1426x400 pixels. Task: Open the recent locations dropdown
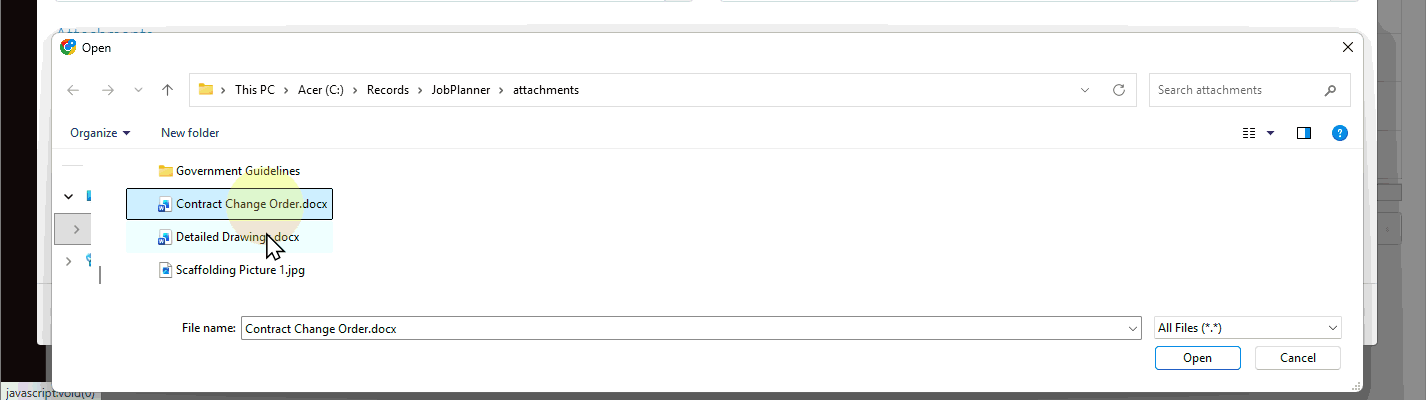click(x=138, y=90)
